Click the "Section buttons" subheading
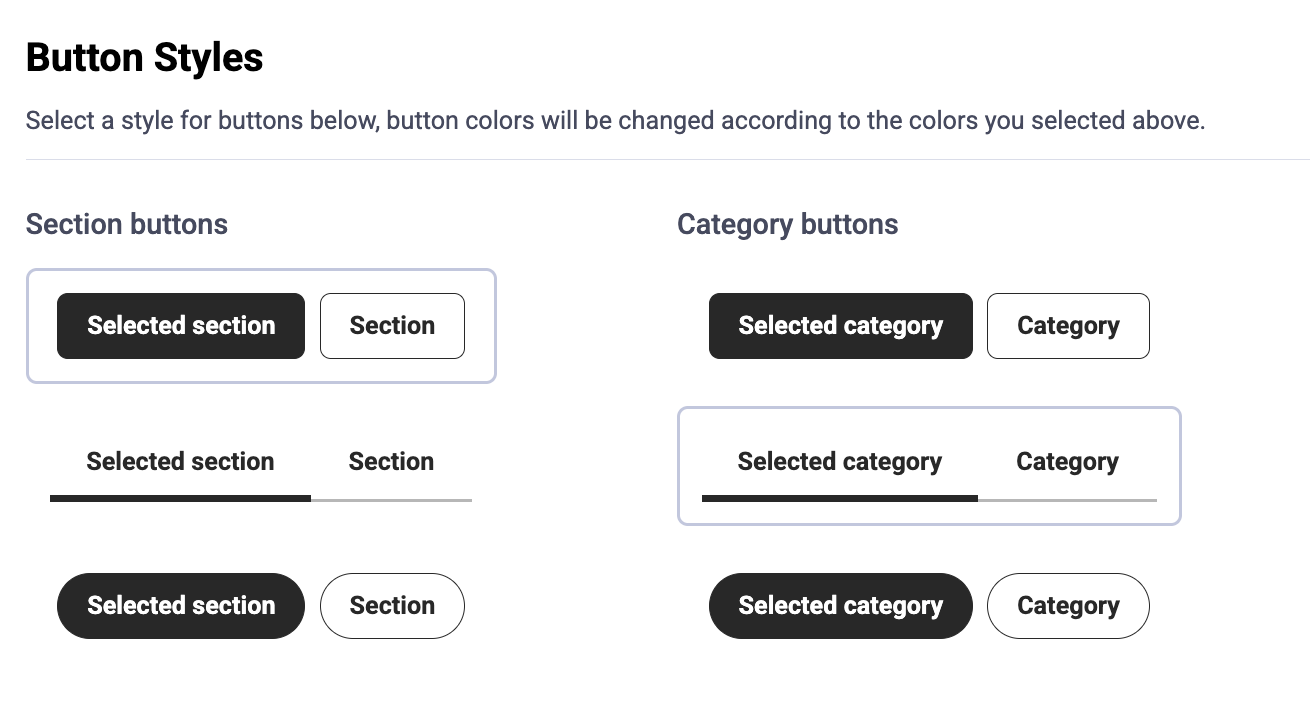Screen dimensions: 1310x718 click(127, 224)
